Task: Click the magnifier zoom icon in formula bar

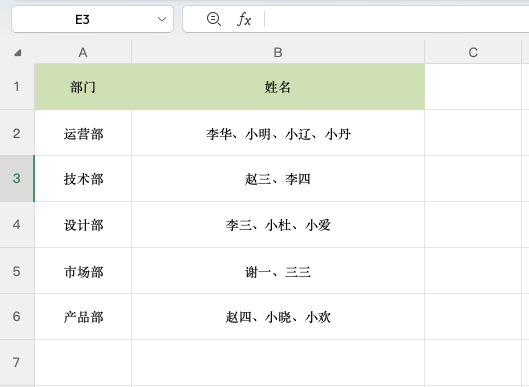Action: coord(214,19)
